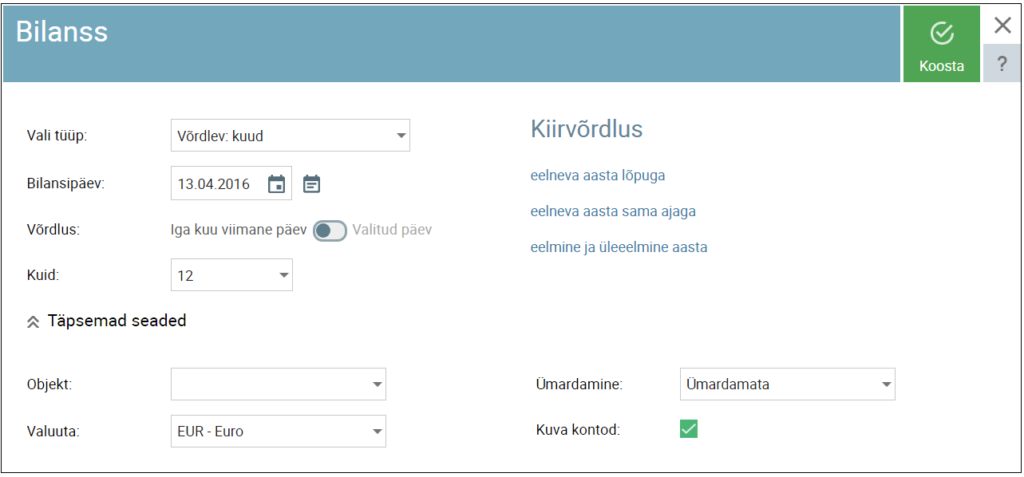Image resolution: width=1024 pixels, height=477 pixels.
Task: Select the Iga kuu viimane päev label
Action: [x=239, y=230]
